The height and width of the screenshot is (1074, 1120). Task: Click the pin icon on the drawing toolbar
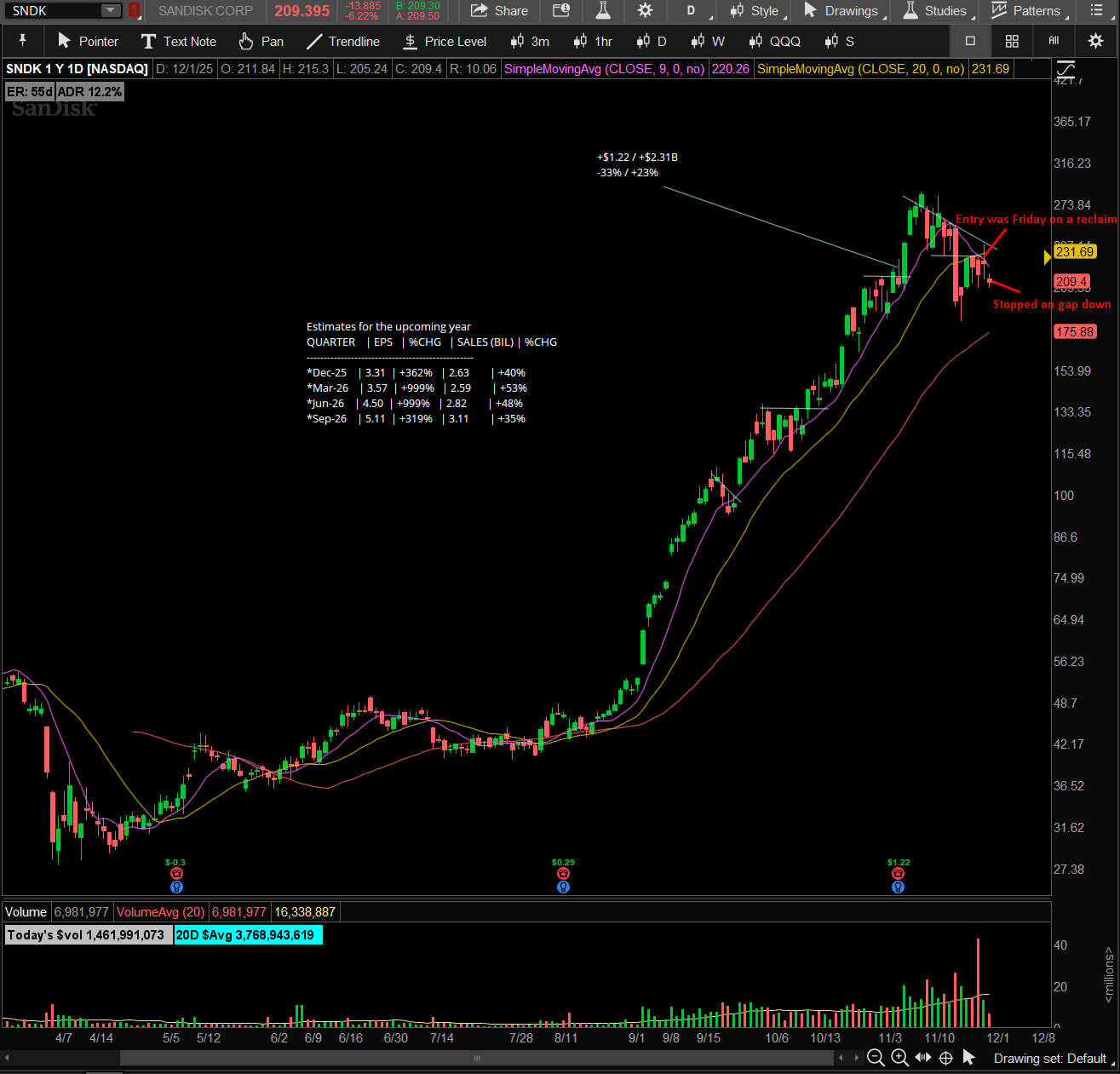pyautogui.click(x=22, y=41)
